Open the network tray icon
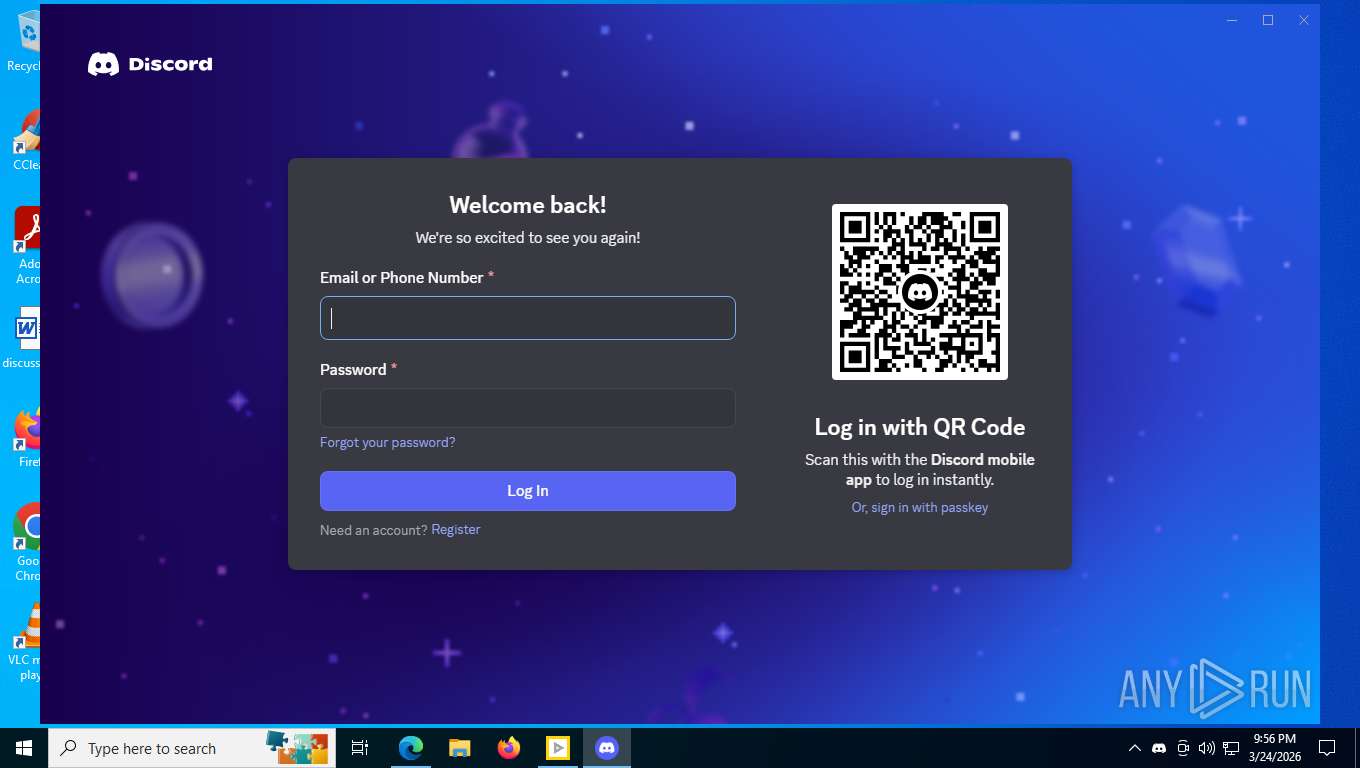The height and width of the screenshot is (768, 1360). [1231, 748]
